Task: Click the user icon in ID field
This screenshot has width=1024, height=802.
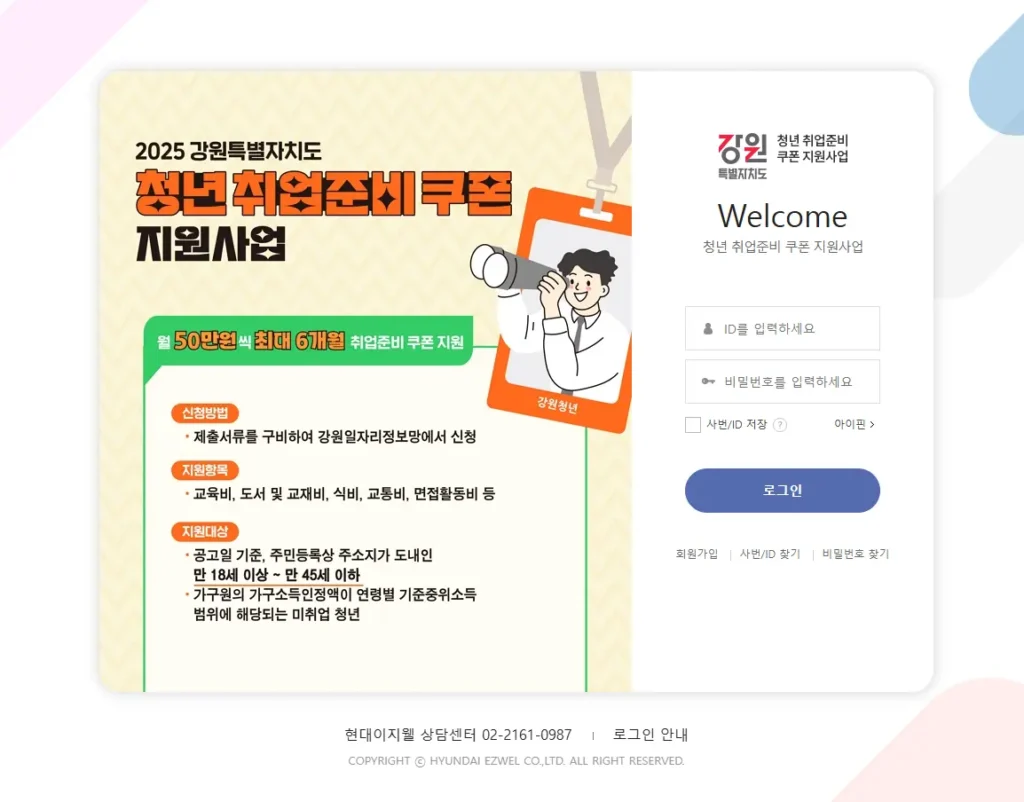Action: point(708,329)
